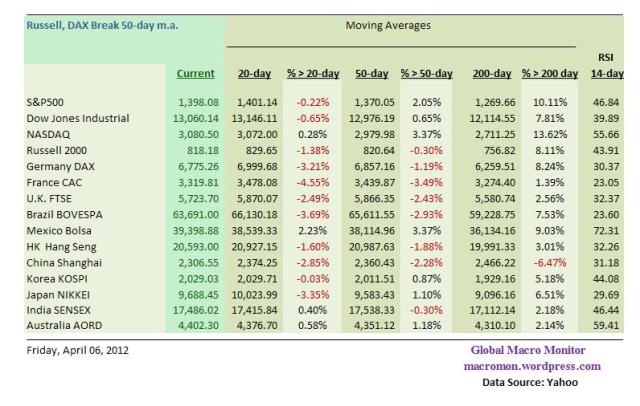Click the Global Macro Monitor text
Image resolution: width=640 pixels, height=406 pixels.
[x=528, y=351]
